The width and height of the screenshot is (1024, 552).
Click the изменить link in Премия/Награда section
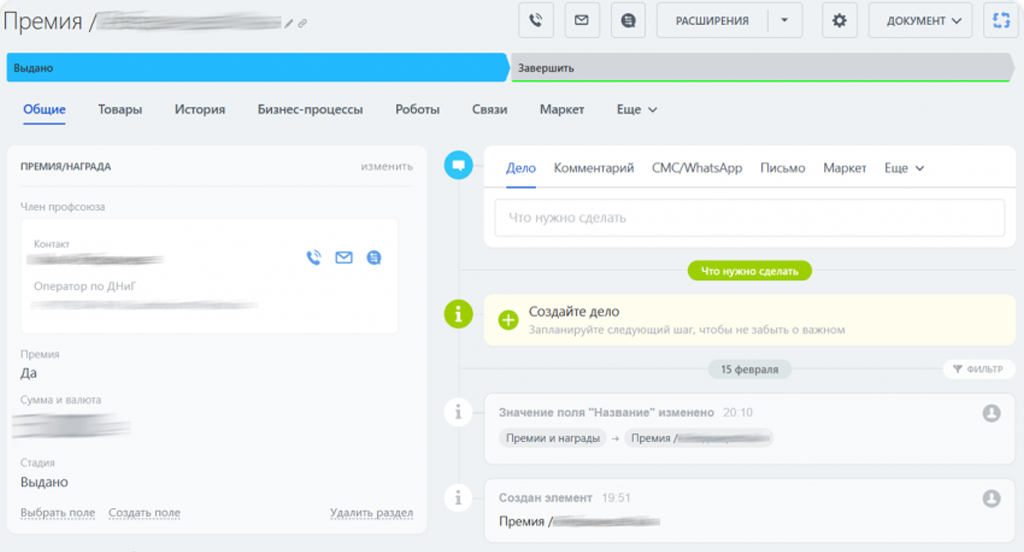point(387,166)
